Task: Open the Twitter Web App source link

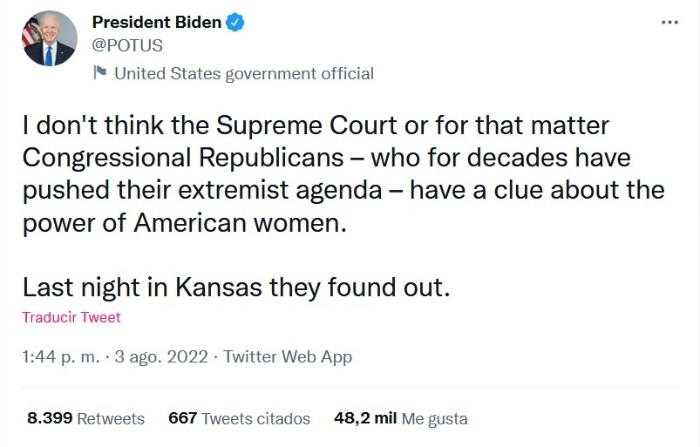Action: click(x=288, y=356)
